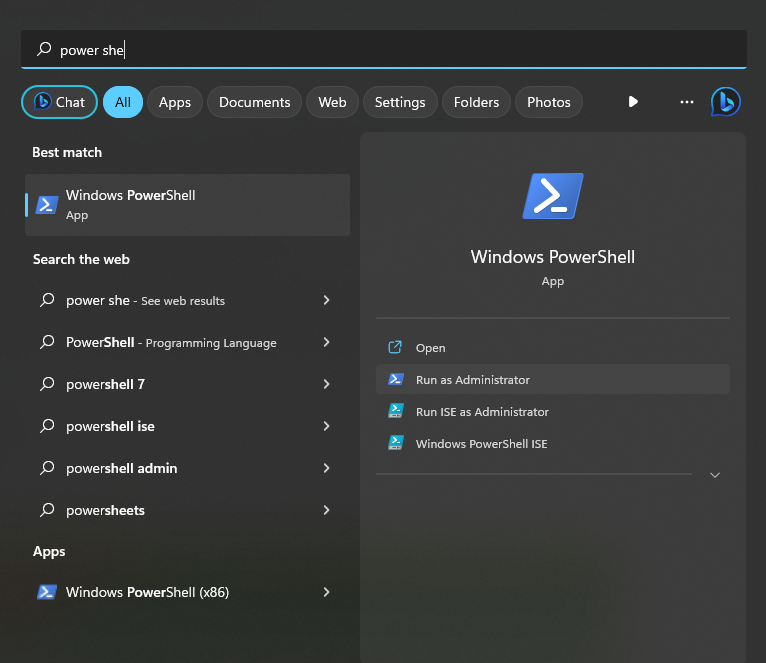Click the large Windows PowerShell logo

click(x=552, y=196)
